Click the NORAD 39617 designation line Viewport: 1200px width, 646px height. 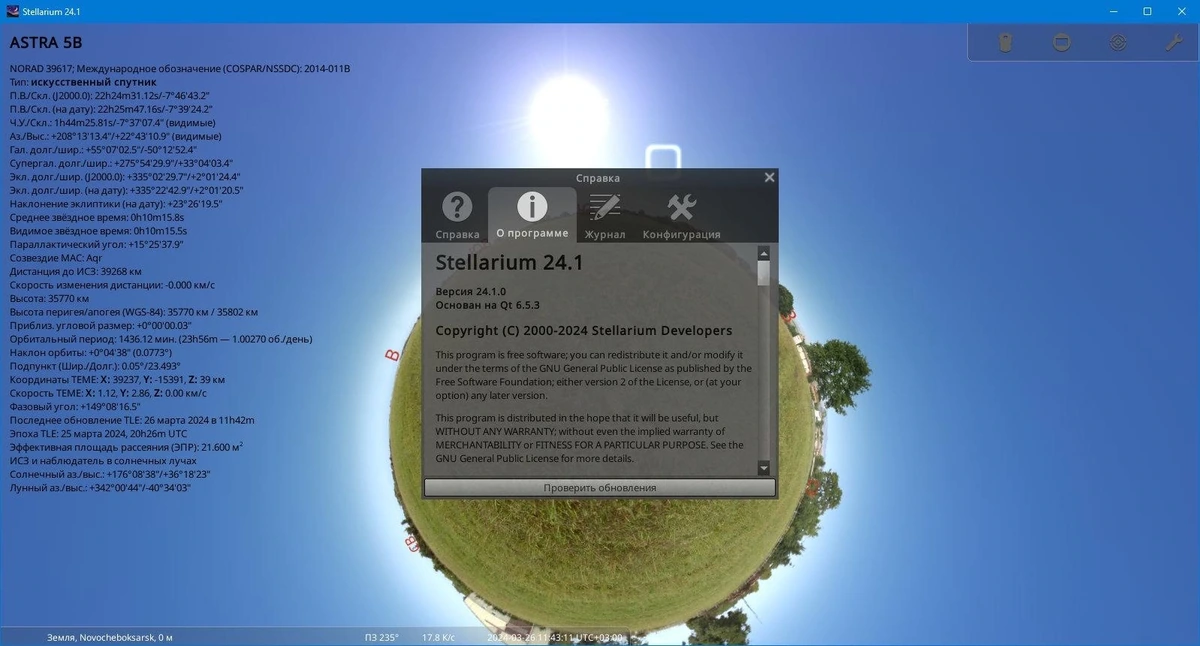pyautogui.click(x=180, y=69)
